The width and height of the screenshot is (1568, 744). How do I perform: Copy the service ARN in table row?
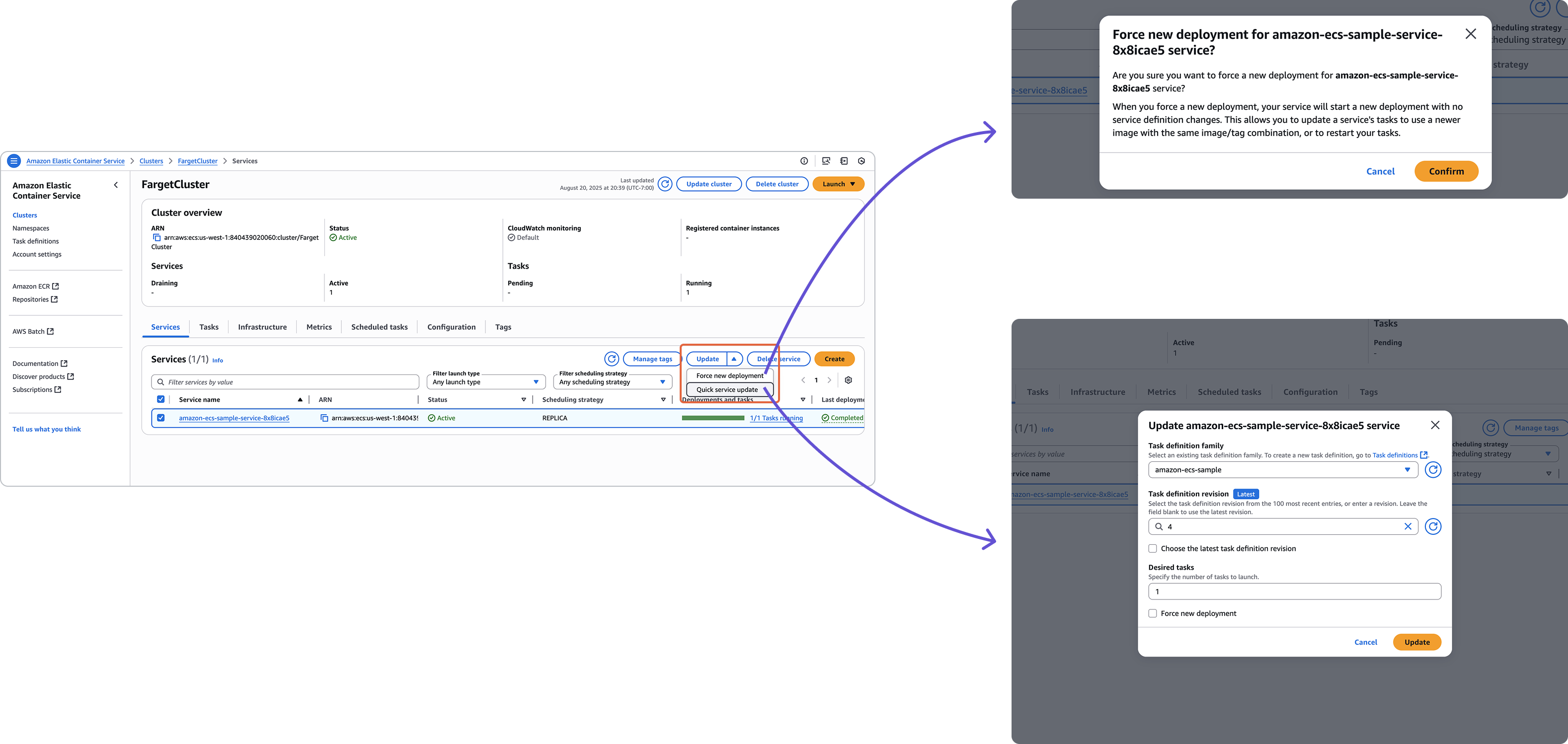point(324,418)
